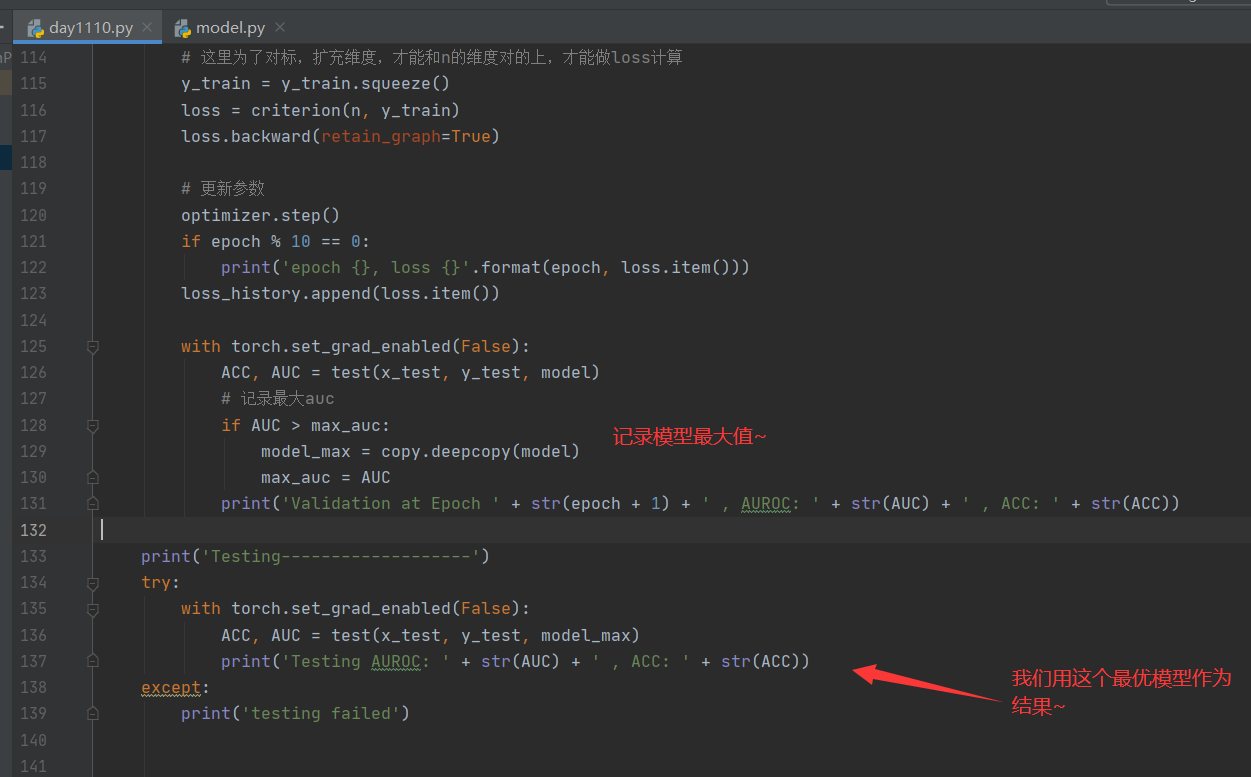Click line number 132 in the gutter
Image resolution: width=1251 pixels, height=777 pixels.
point(33,529)
